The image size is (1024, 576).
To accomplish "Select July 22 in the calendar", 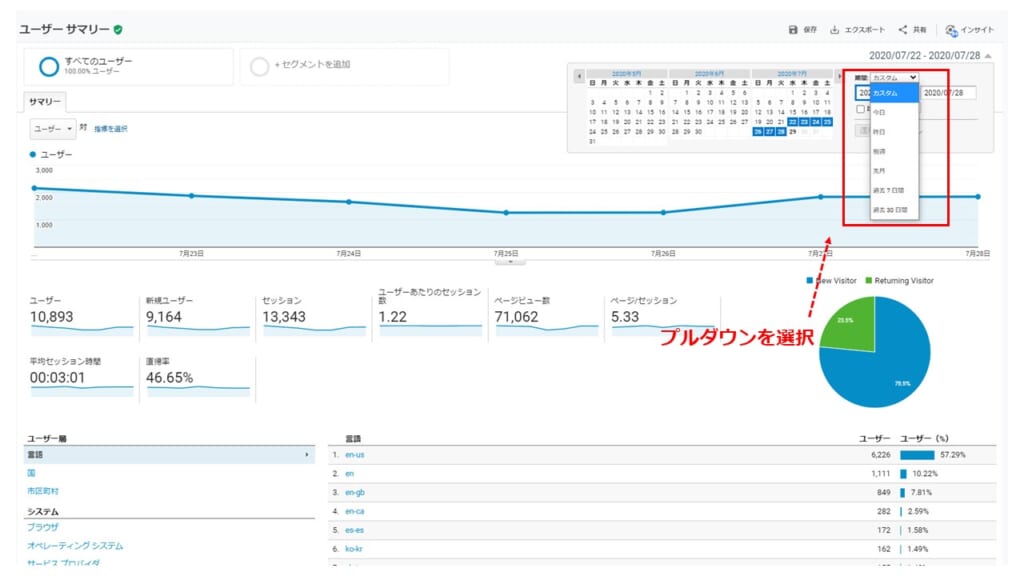I will pos(792,122).
